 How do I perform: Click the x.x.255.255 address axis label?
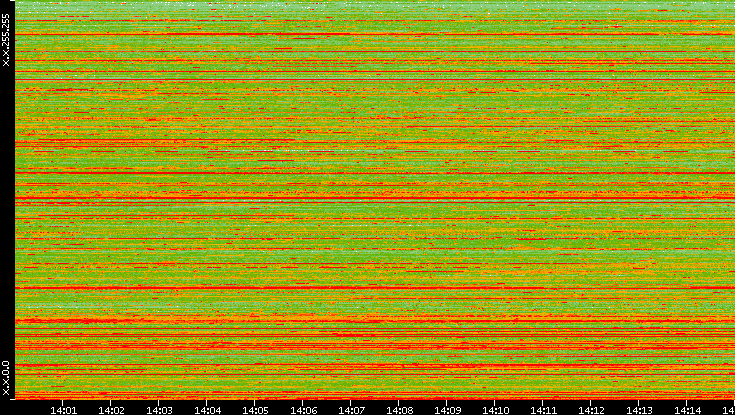pos(6,40)
